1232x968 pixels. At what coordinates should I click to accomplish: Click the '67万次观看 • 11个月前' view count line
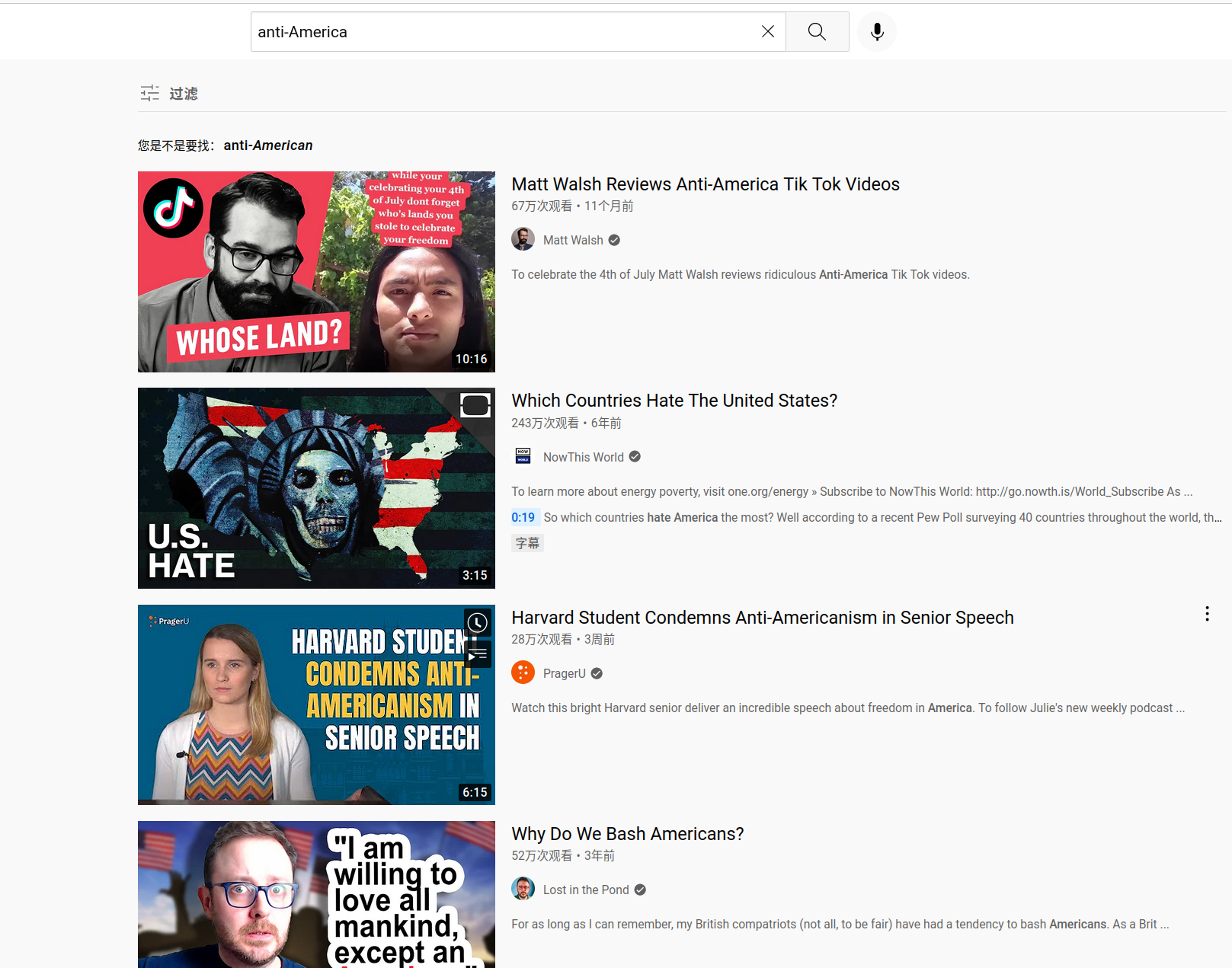[x=572, y=206]
